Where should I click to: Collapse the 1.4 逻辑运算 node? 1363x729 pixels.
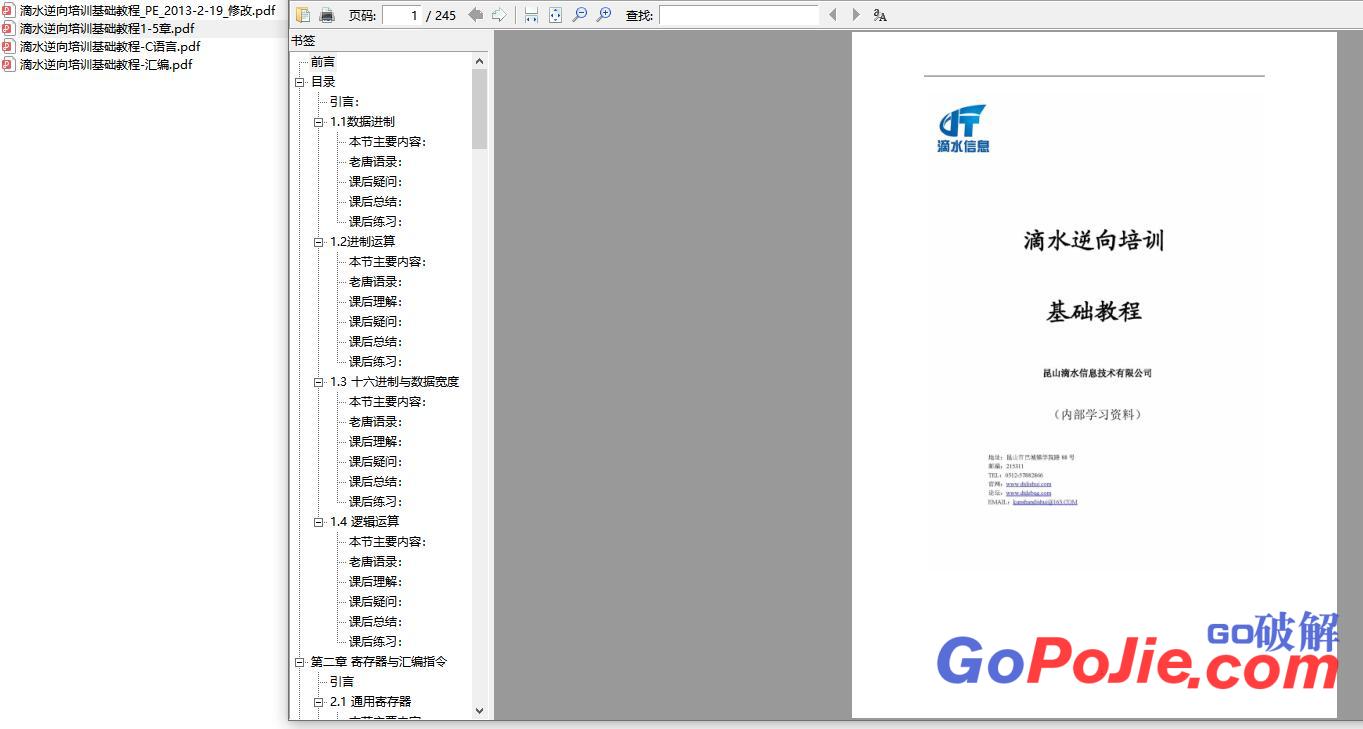[x=318, y=522]
